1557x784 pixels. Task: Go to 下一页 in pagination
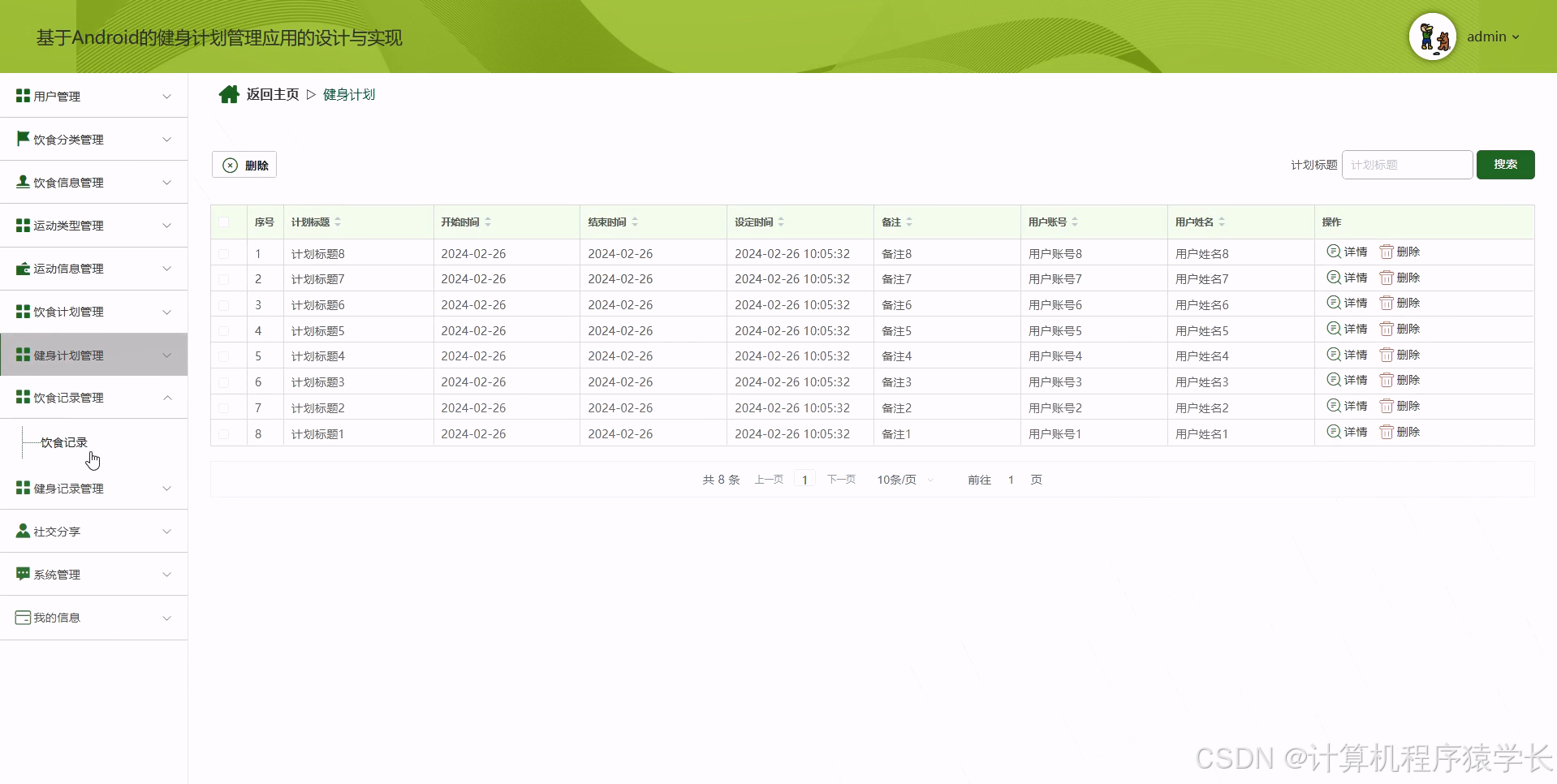[841, 480]
